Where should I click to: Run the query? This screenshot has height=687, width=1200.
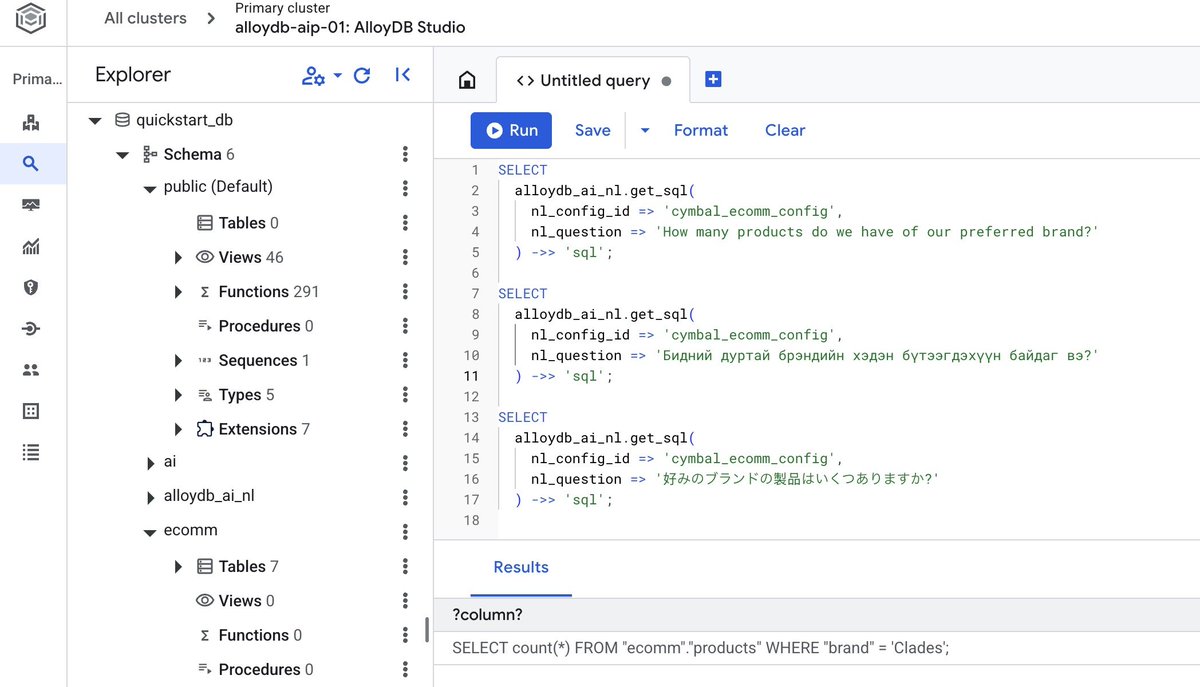(x=511, y=130)
